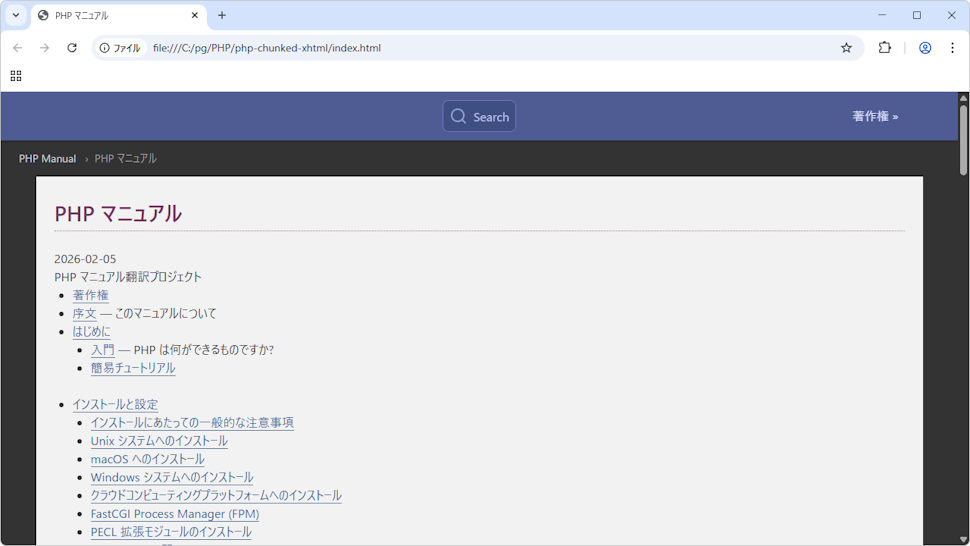This screenshot has width=970, height=546.
Task: Click PHP Manual breadcrumb link
Action: click(x=48, y=159)
